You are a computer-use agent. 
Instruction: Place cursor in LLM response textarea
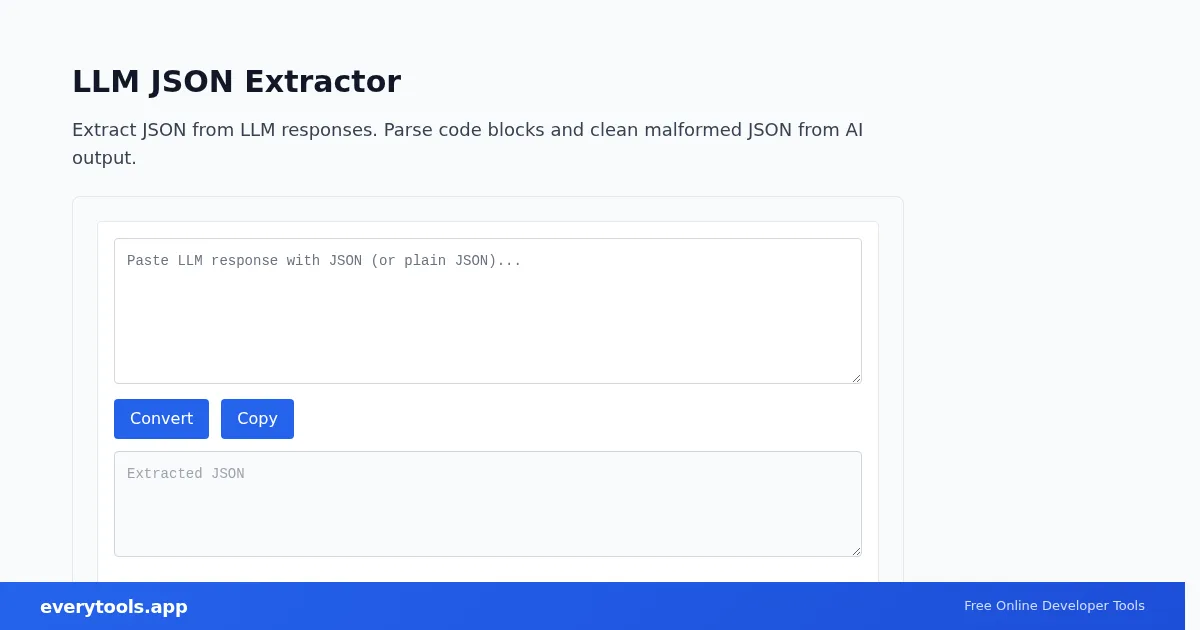(488, 311)
